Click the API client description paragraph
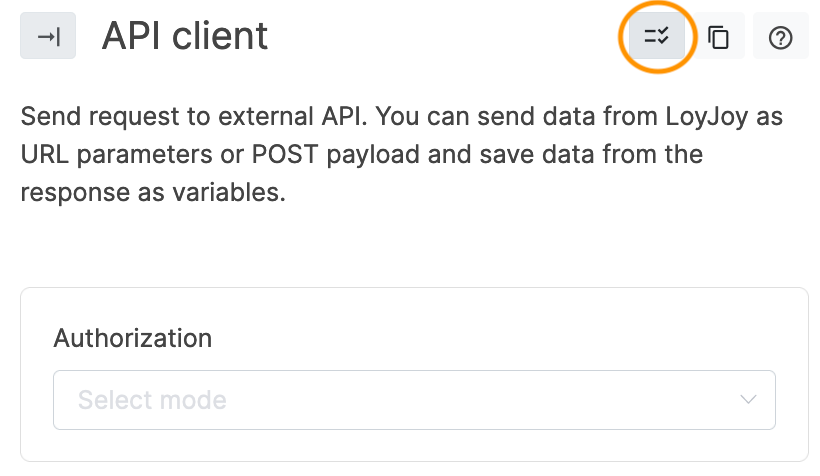820x476 pixels. [400, 155]
